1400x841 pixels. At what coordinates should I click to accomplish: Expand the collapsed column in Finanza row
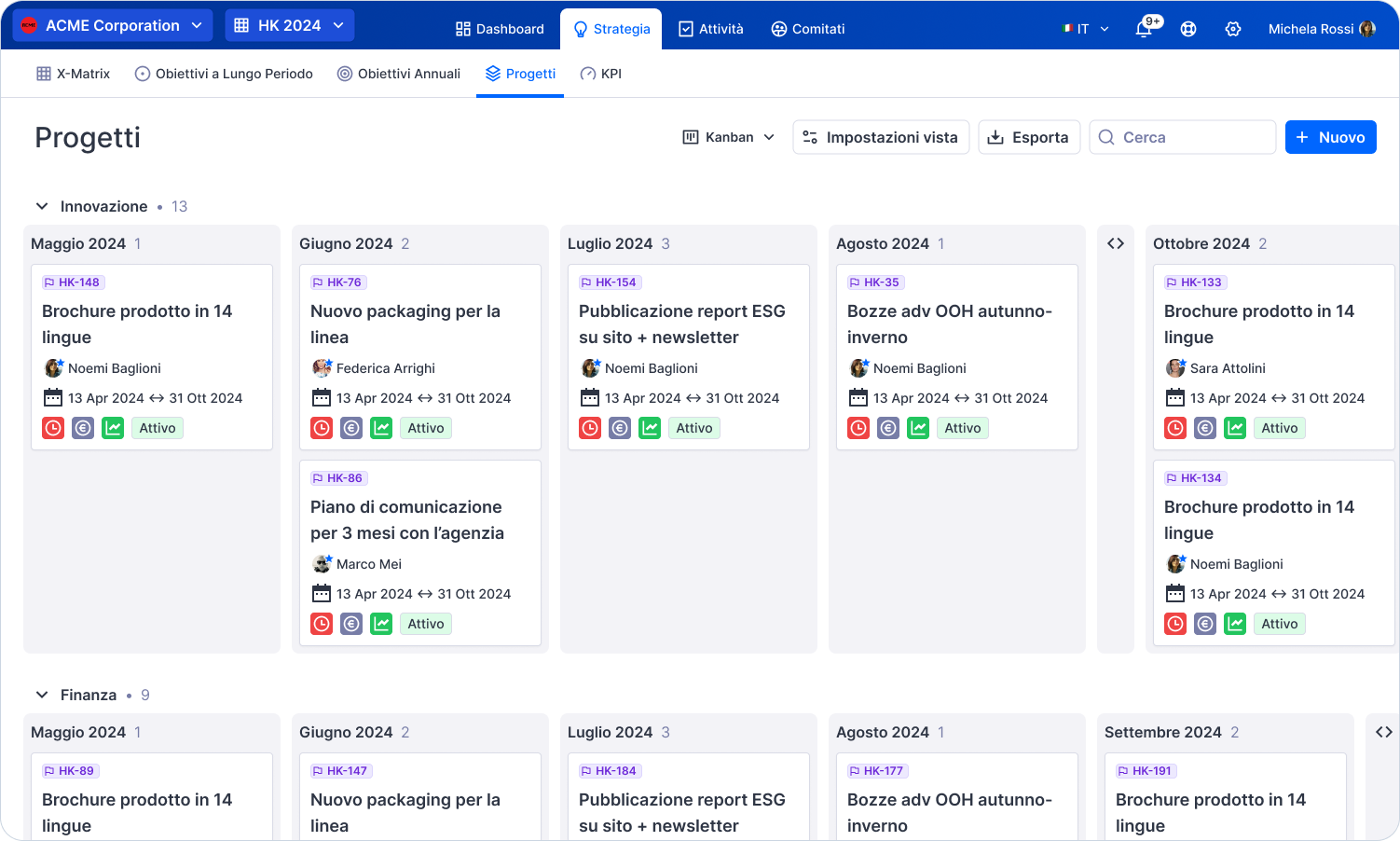pos(1384,732)
